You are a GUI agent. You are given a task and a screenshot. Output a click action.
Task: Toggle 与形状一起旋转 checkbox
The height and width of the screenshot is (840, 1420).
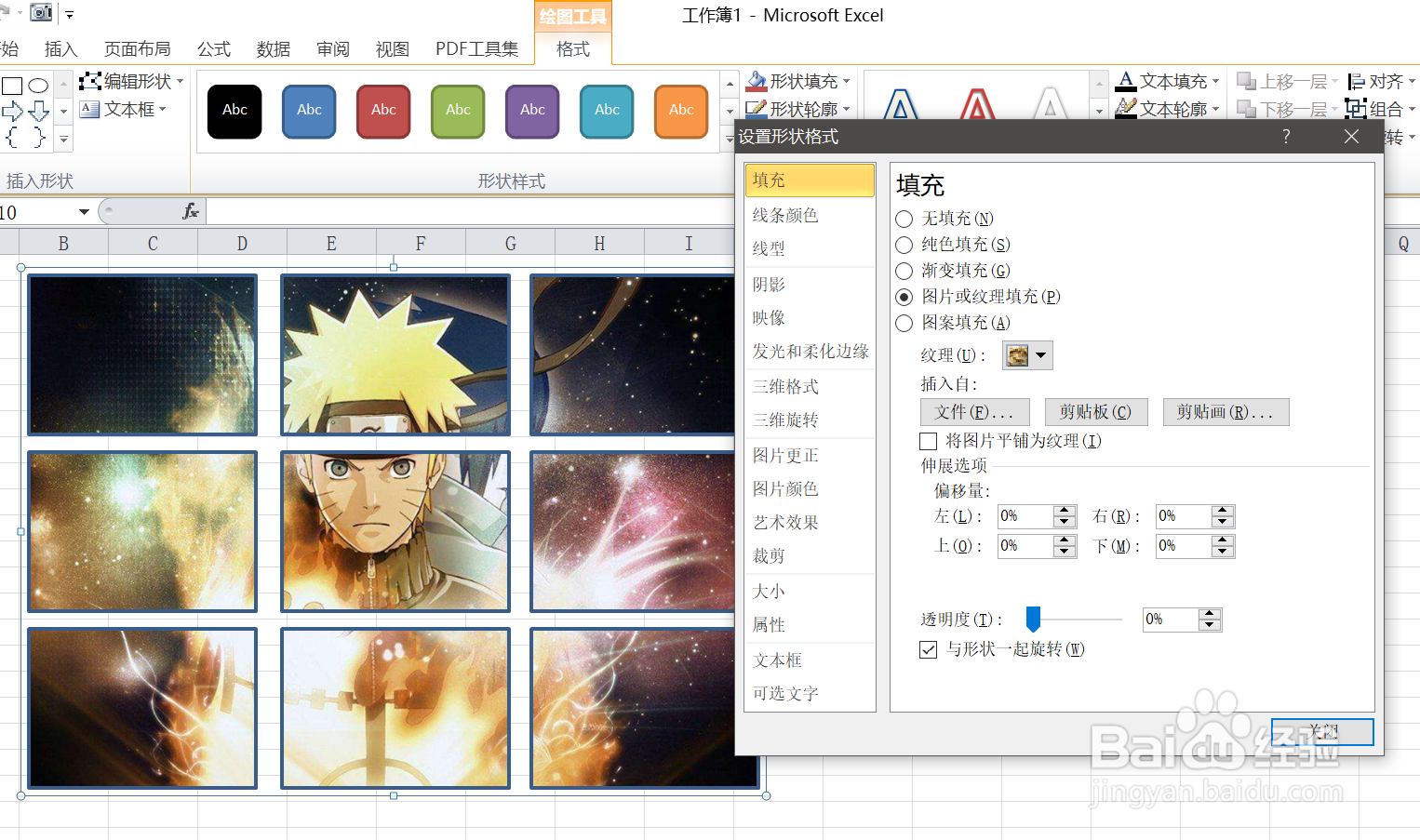pos(928,649)
